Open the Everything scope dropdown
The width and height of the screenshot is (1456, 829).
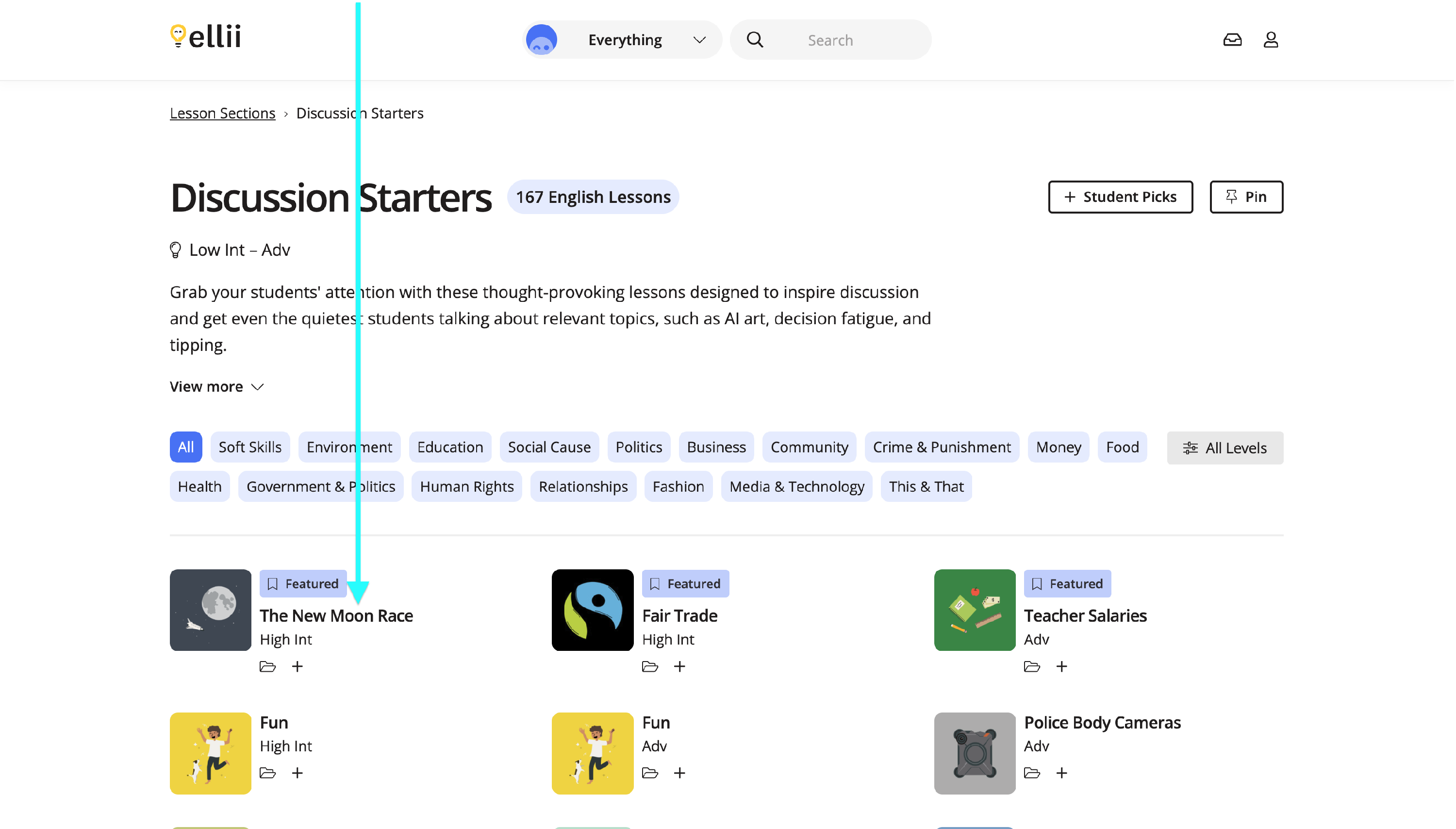623,40
